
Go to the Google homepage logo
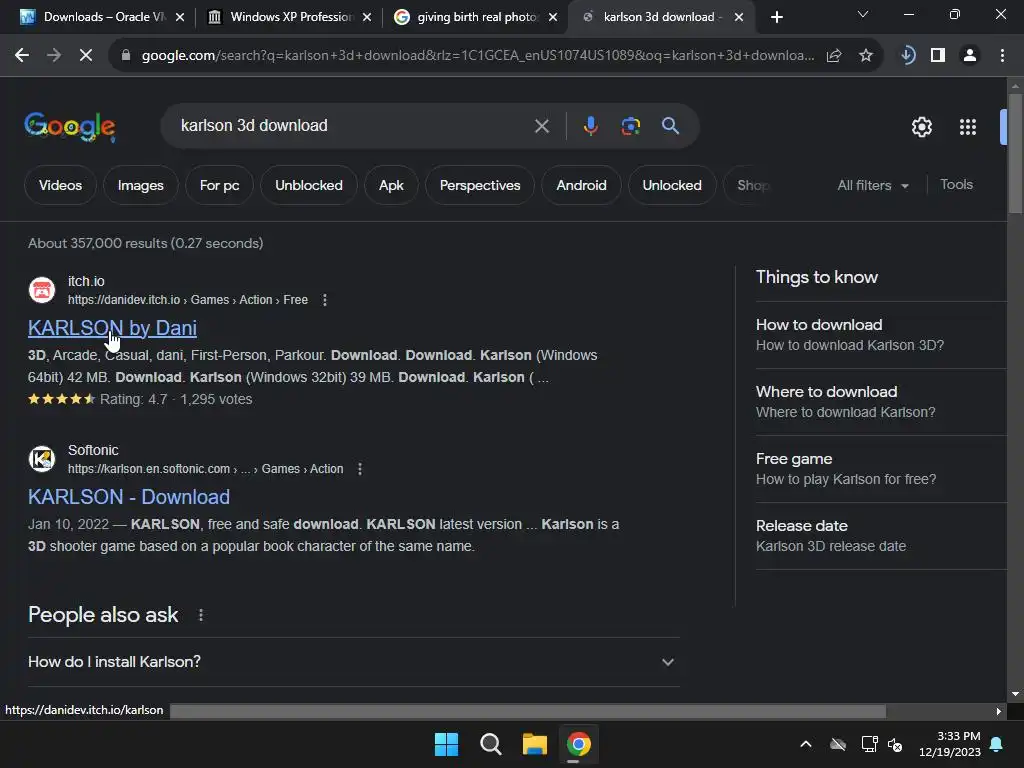click(x=70, y=127)
